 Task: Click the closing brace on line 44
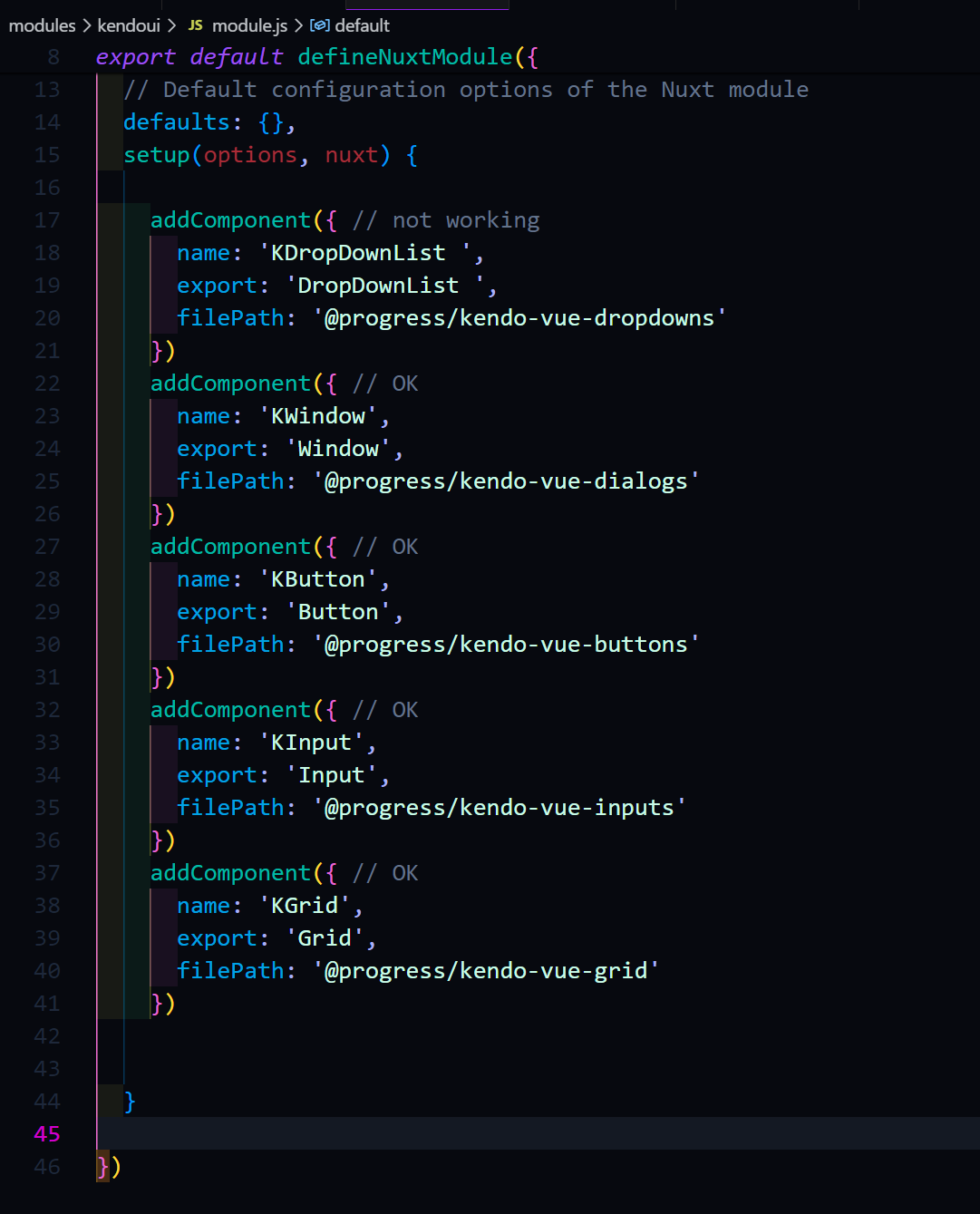tap(130, 1102)
